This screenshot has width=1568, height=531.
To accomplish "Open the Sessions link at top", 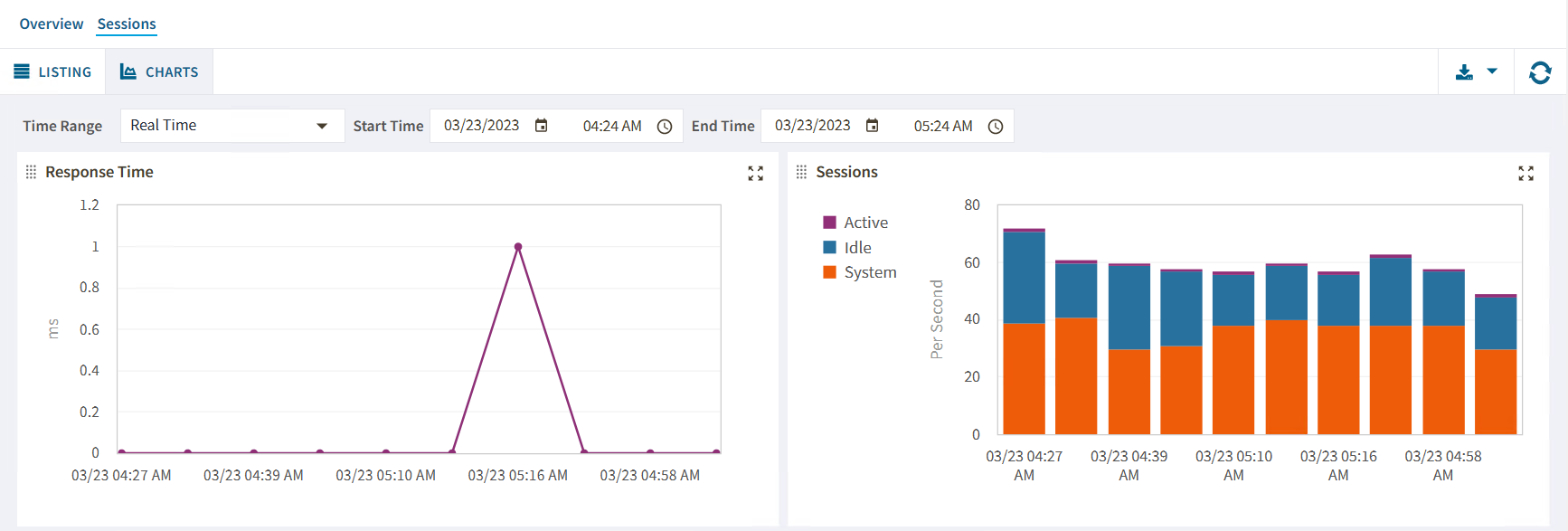I will (x=127, y=24).
